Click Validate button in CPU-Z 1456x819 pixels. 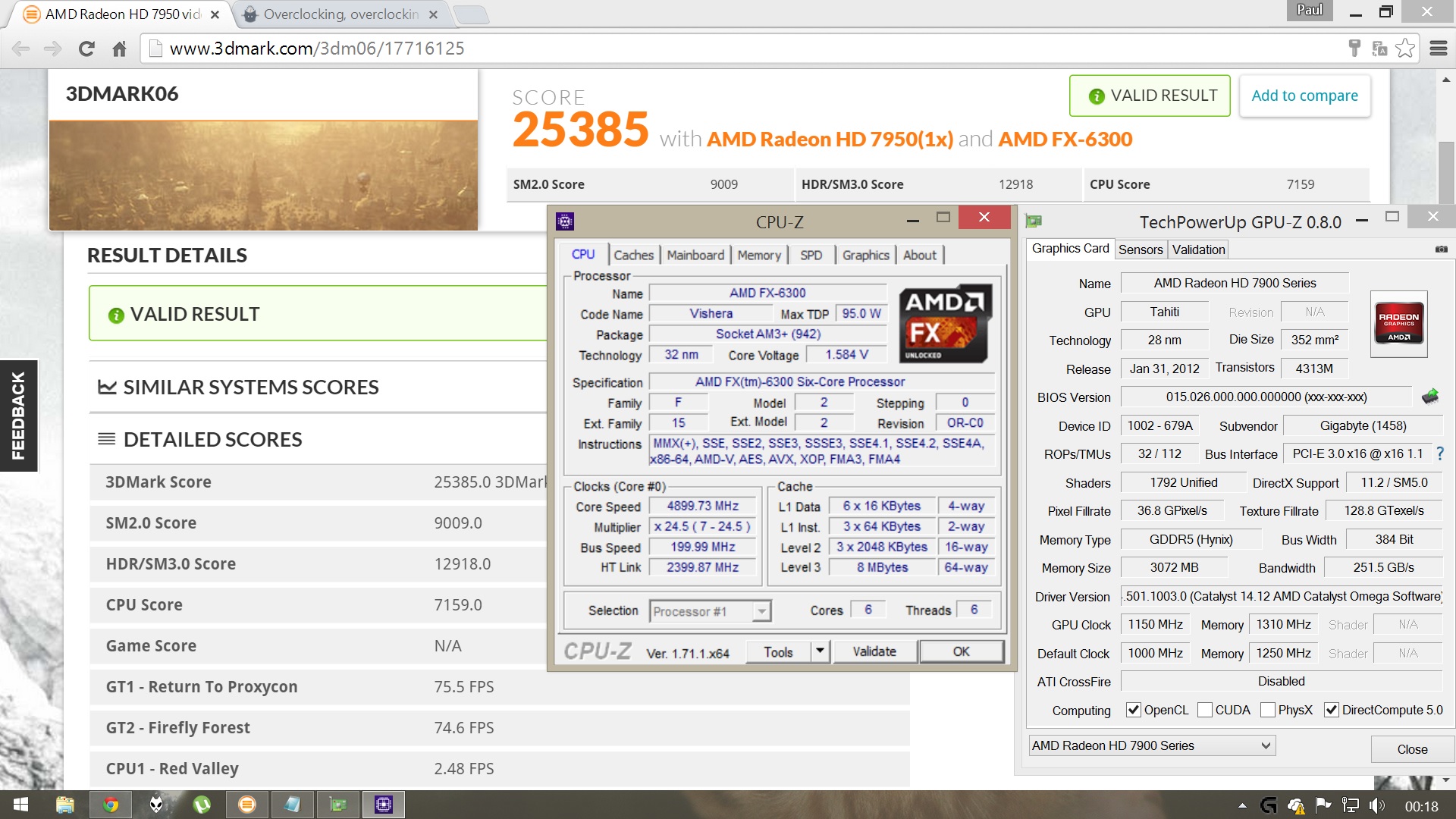pos(874,651)
